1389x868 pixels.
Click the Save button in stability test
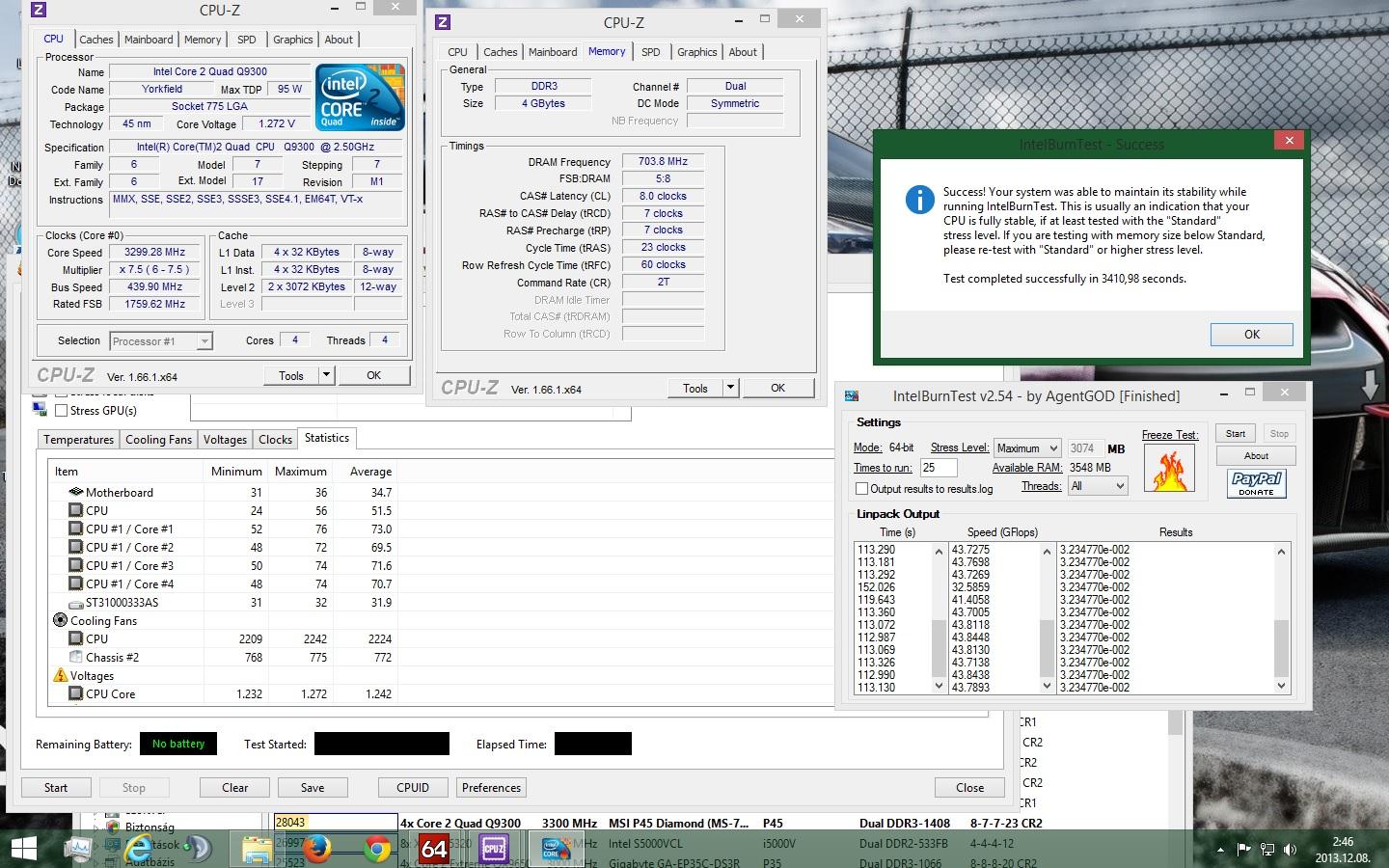(x=313, y=788)
